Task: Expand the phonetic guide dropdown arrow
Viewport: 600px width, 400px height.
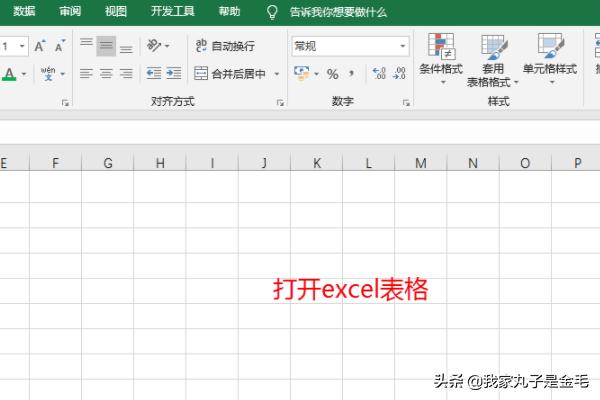Action: click(63, 73)
